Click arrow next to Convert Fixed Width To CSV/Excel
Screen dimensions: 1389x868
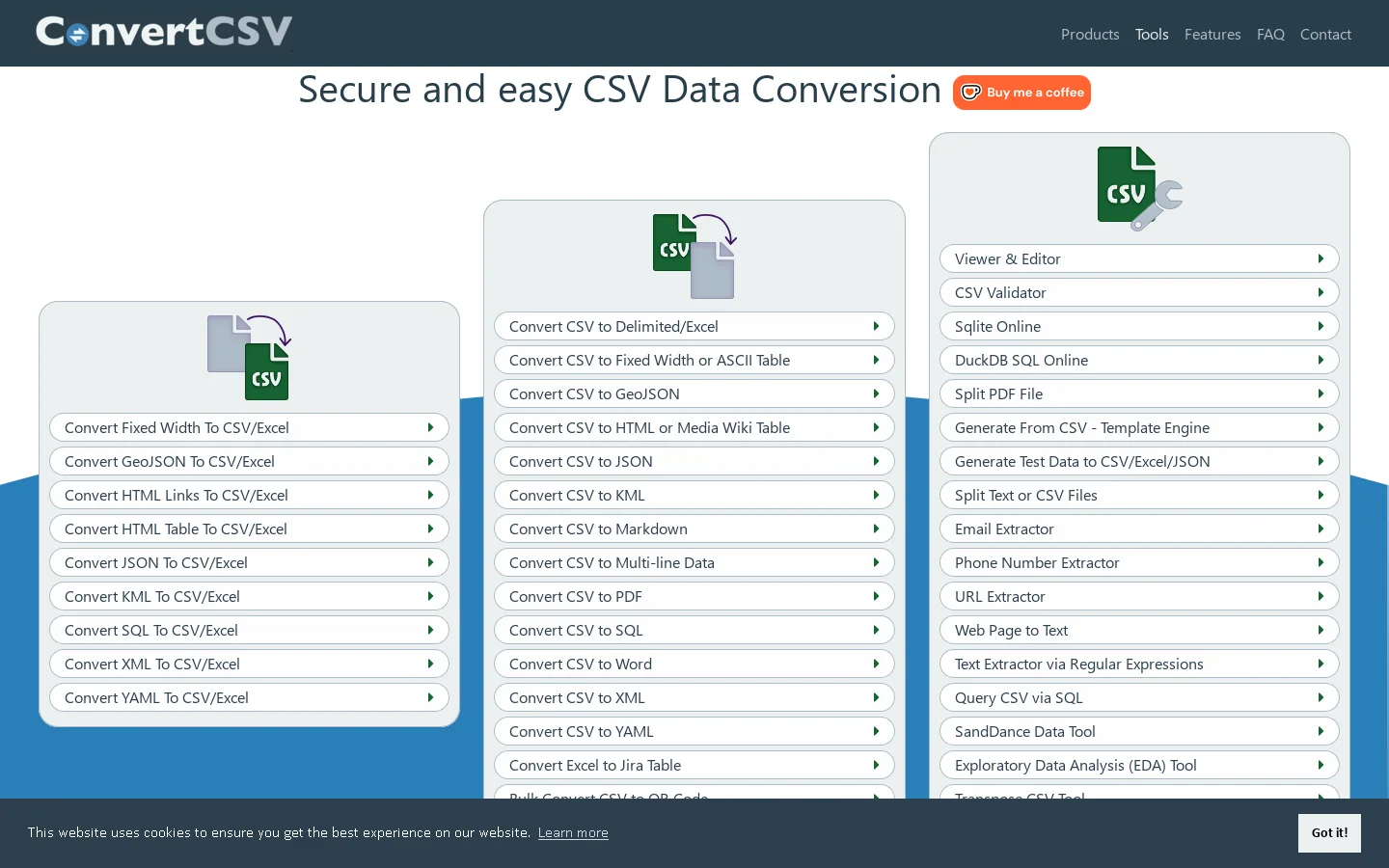(x=430, y=427)
